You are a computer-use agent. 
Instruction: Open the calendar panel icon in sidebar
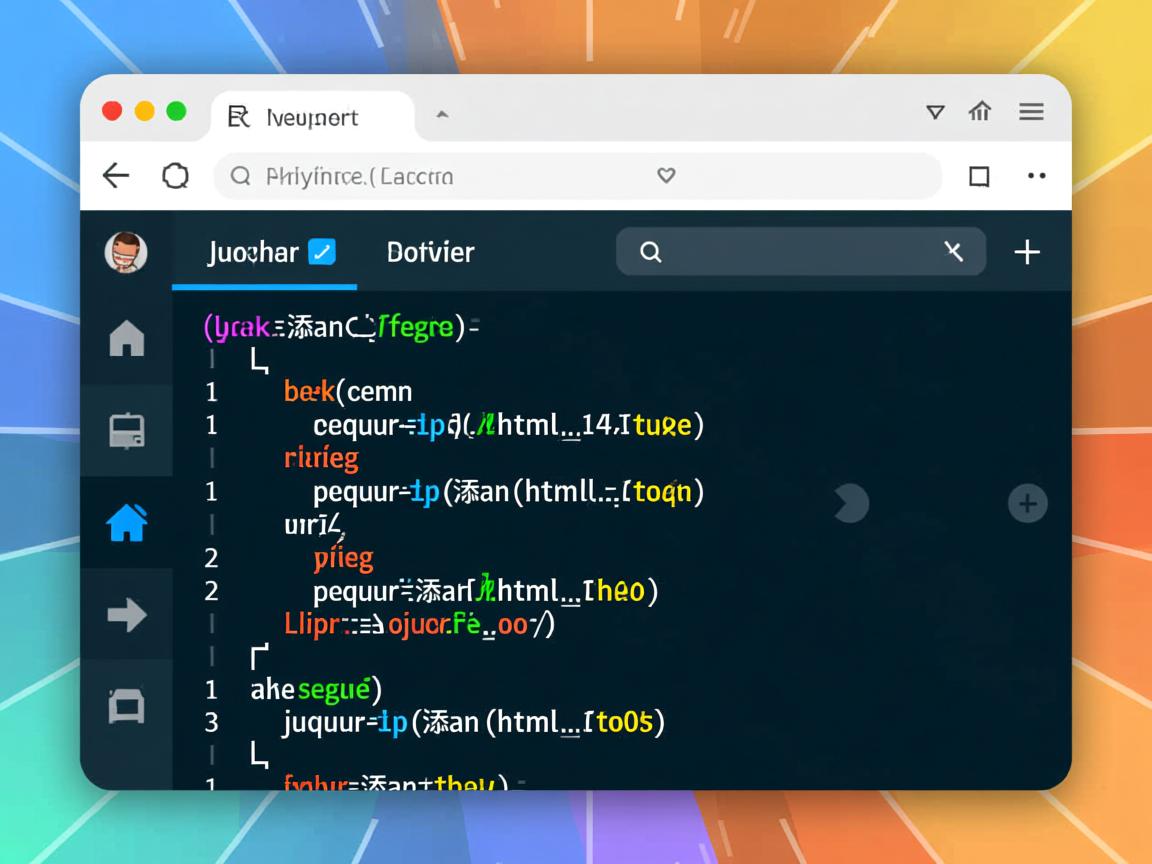click(x=126, y=431)
